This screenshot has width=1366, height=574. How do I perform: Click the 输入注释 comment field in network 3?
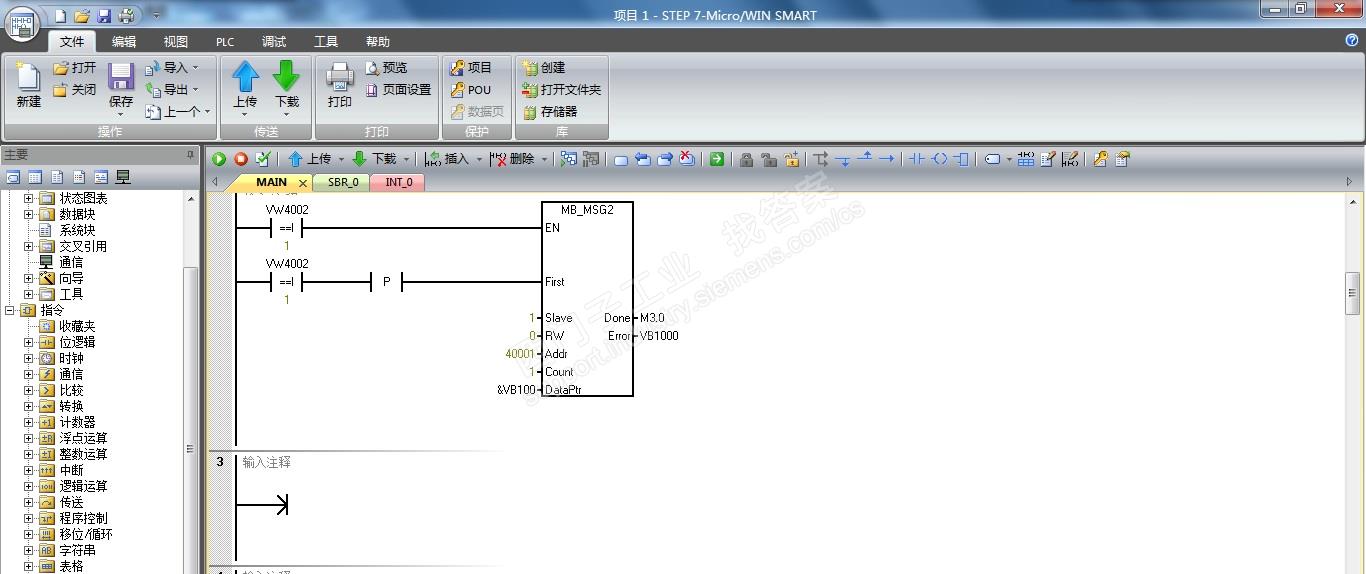(267, 462)
